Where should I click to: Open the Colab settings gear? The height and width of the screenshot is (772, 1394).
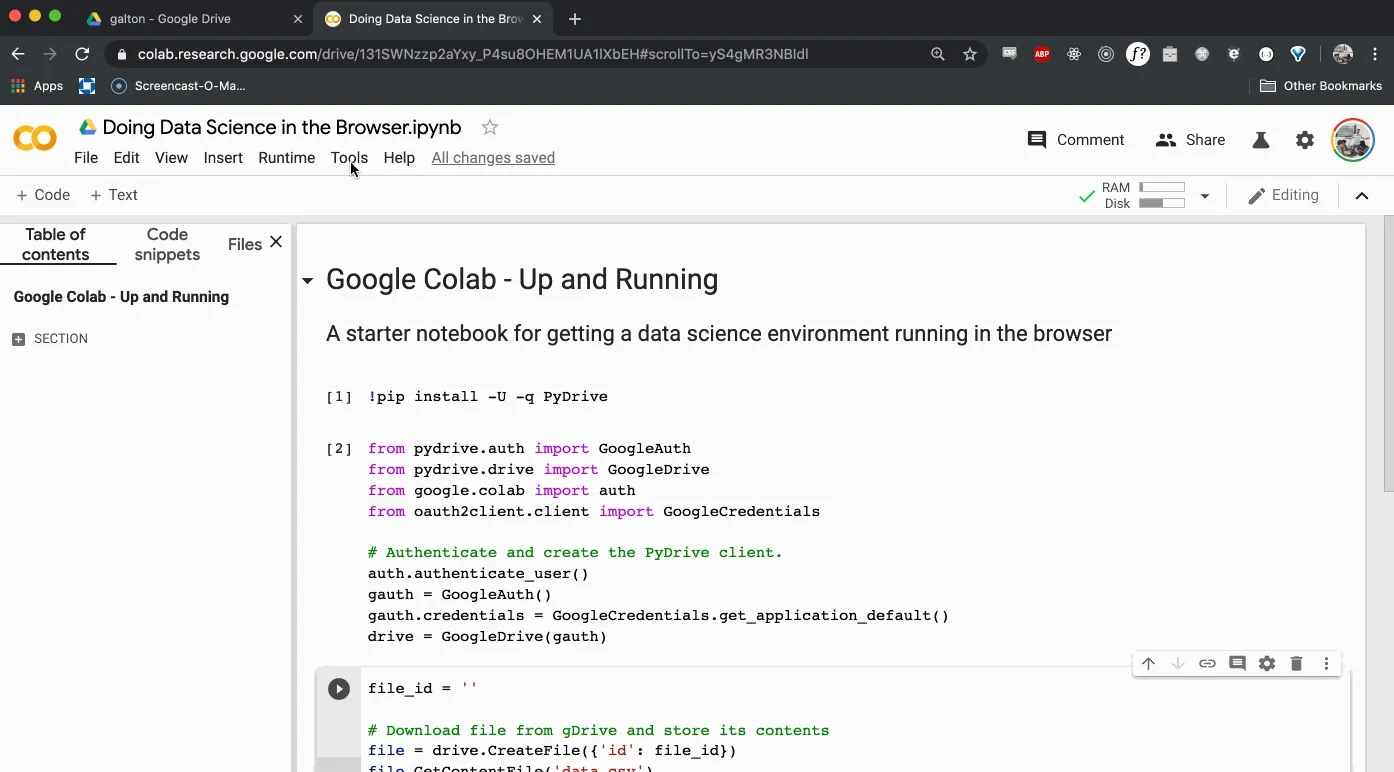click(1305, 140)
